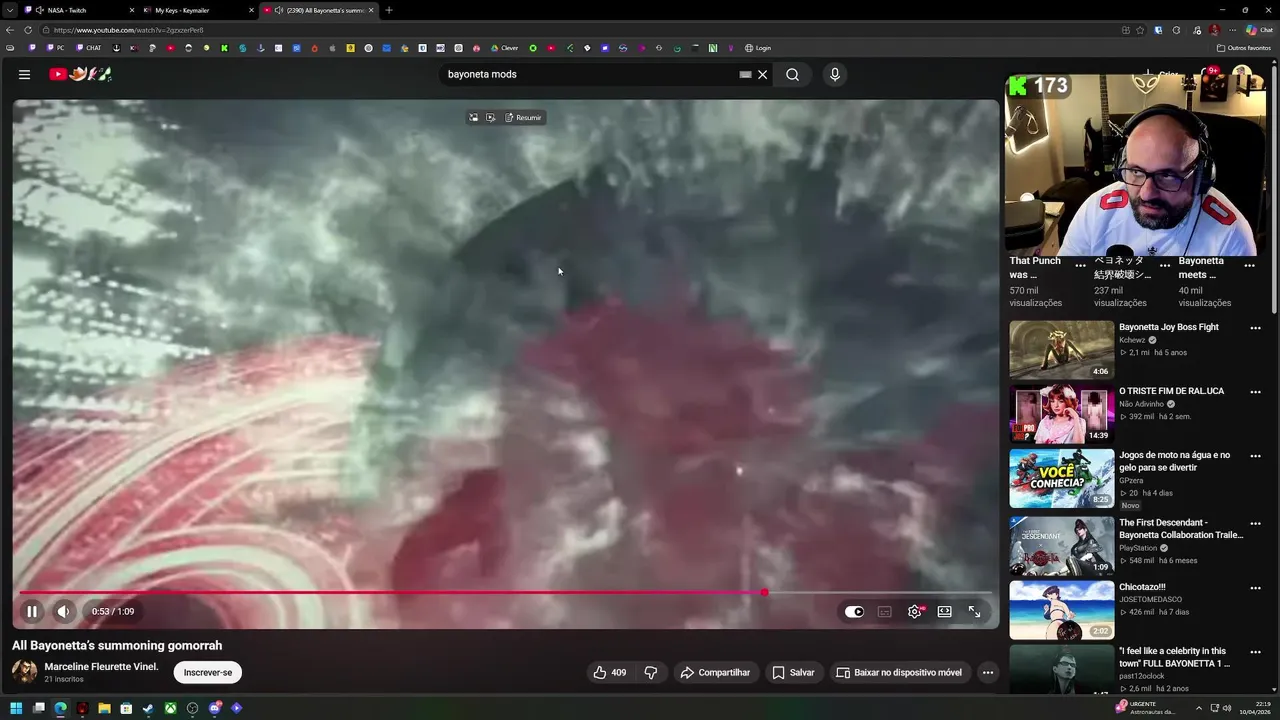The image size is (1280, 720).
Task: Open the tab search dropdown arrow
Action: (x=9, y=10)
